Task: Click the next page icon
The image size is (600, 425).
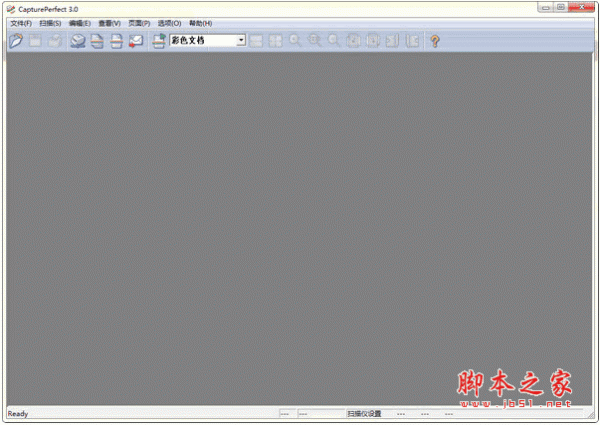Action: point(393,41)
